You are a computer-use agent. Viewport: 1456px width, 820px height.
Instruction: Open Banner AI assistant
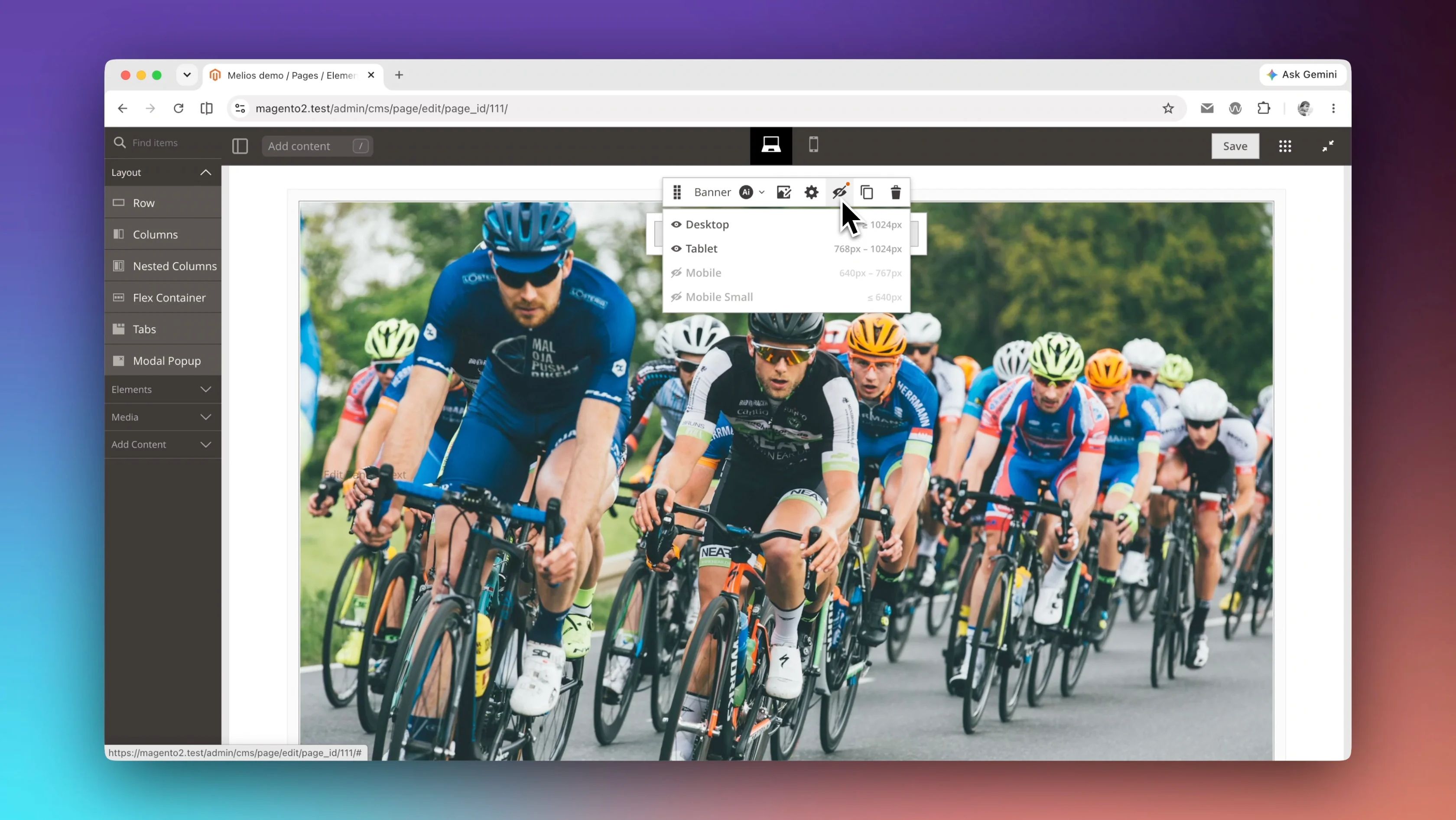pos(746,192)
